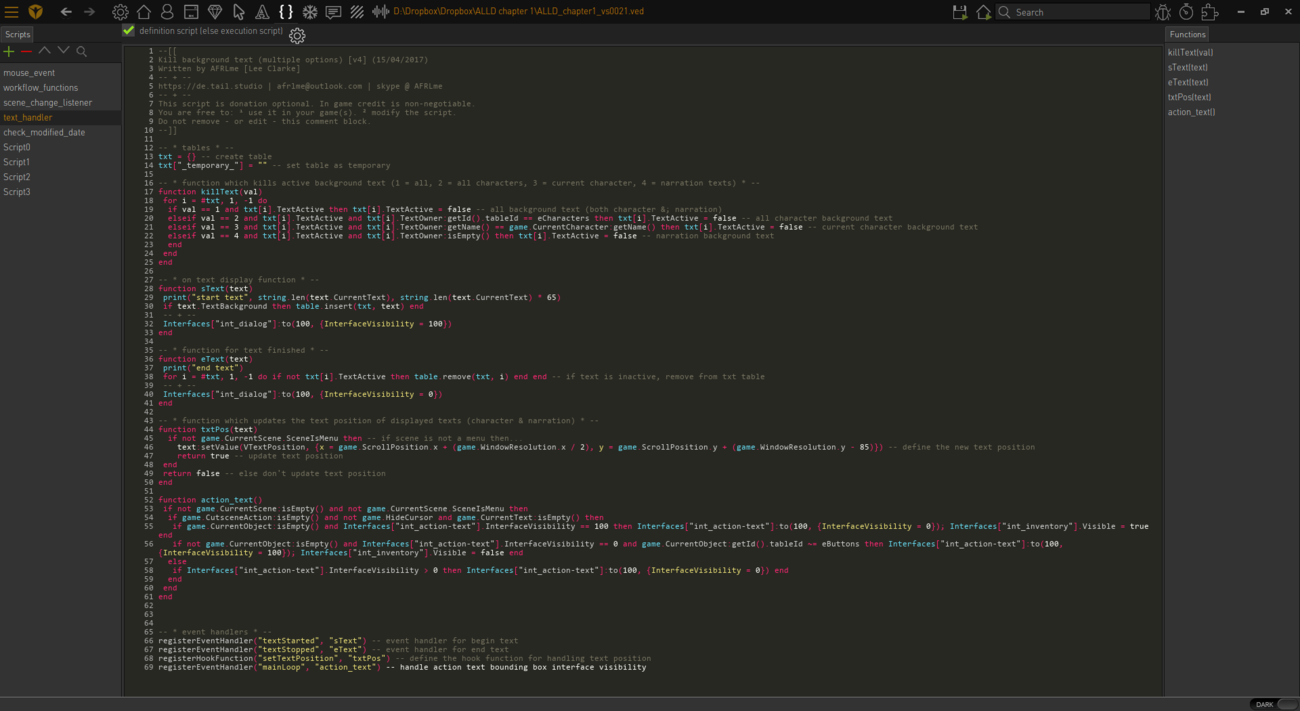Select the Functions tab
The height and width of the screenshot is (711, 1300).
1187,34
